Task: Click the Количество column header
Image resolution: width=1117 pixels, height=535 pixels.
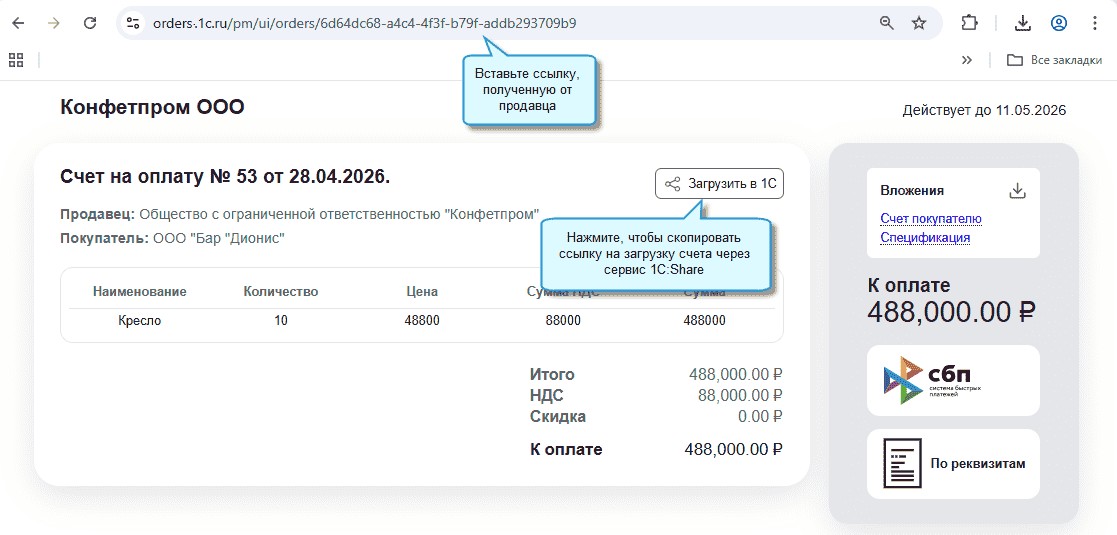Action: coord(281,291)
